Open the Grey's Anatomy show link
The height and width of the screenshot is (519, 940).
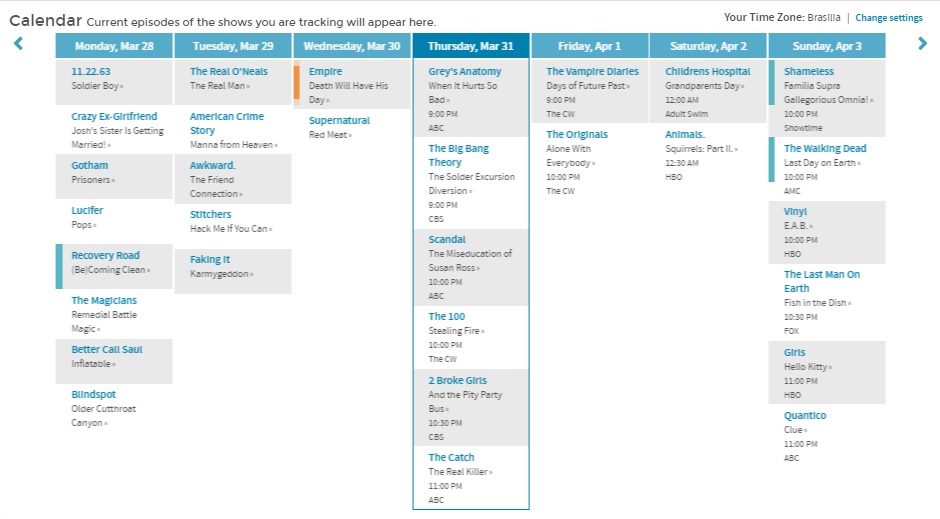(x=463, y=72)
